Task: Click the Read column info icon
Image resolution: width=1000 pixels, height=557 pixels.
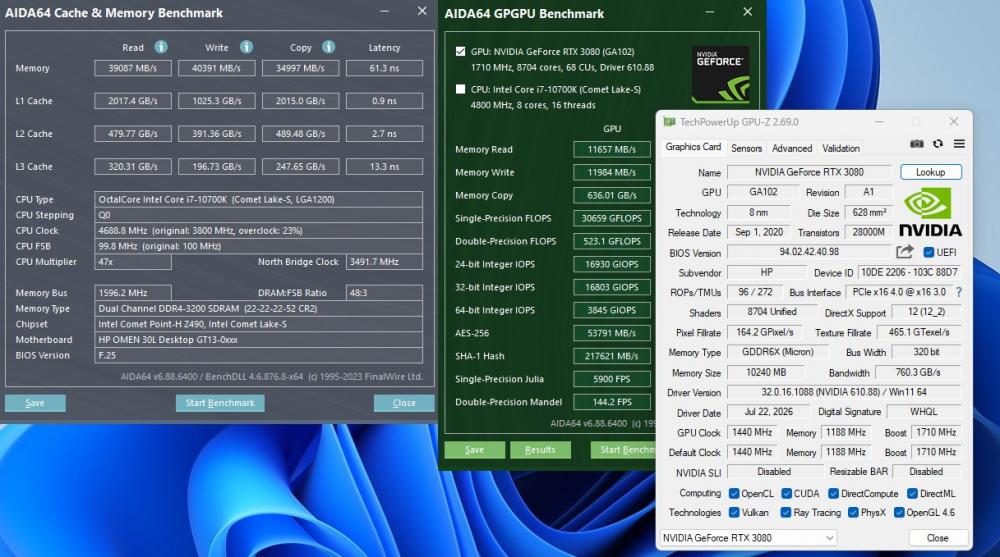Action: click(161, 47)
